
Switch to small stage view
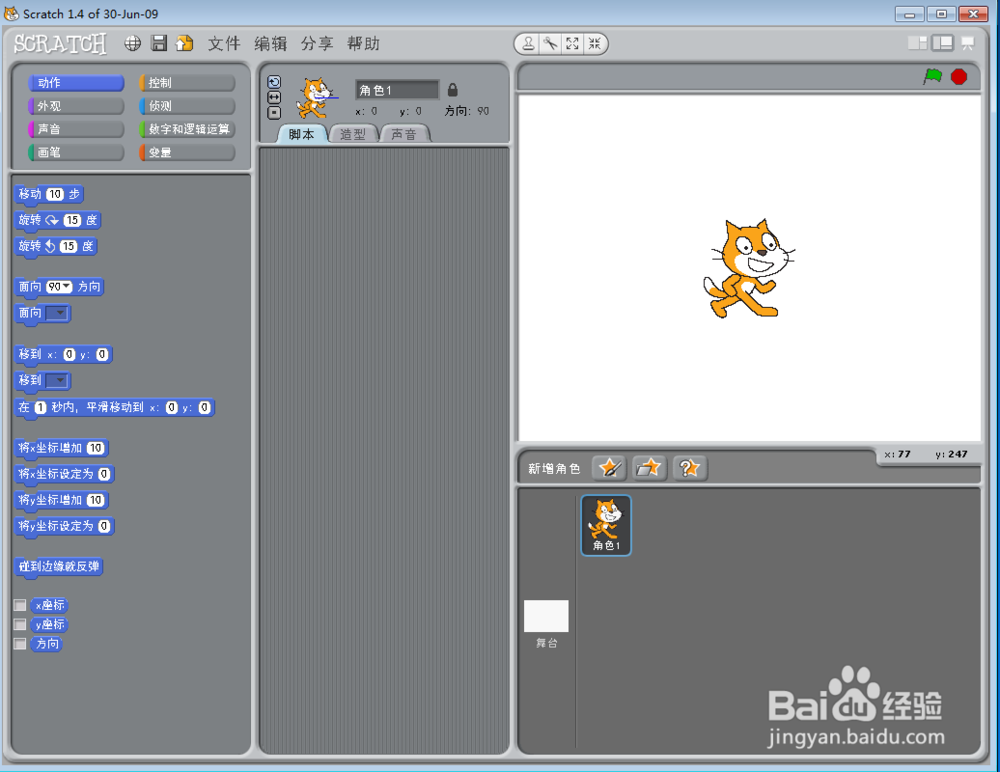(x=918, y=43)
